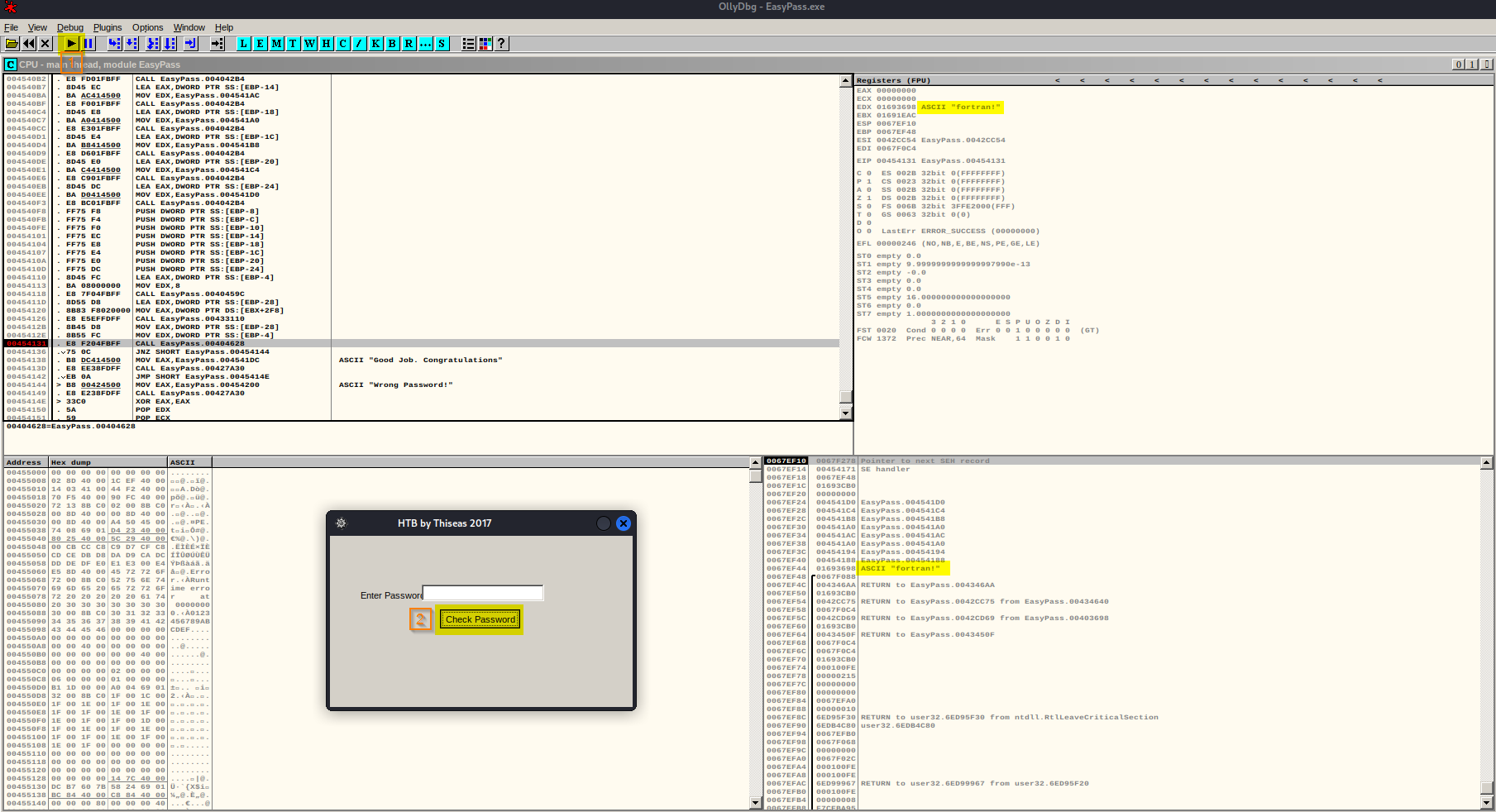This screenshot has height=812, width=1496.
Task: Click hex dump pane scroll-down arrow
Action: [x=755, y=803]
